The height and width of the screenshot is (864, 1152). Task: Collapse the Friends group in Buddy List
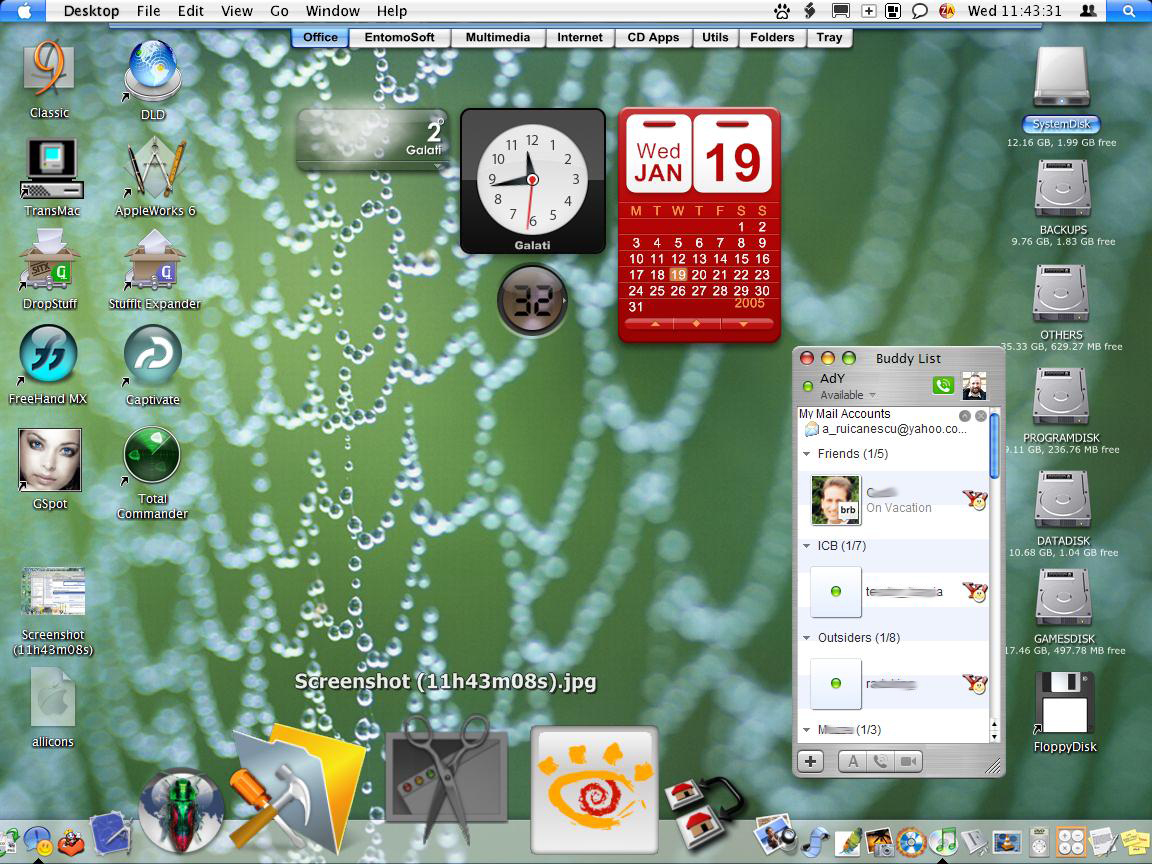pos(807,454)
